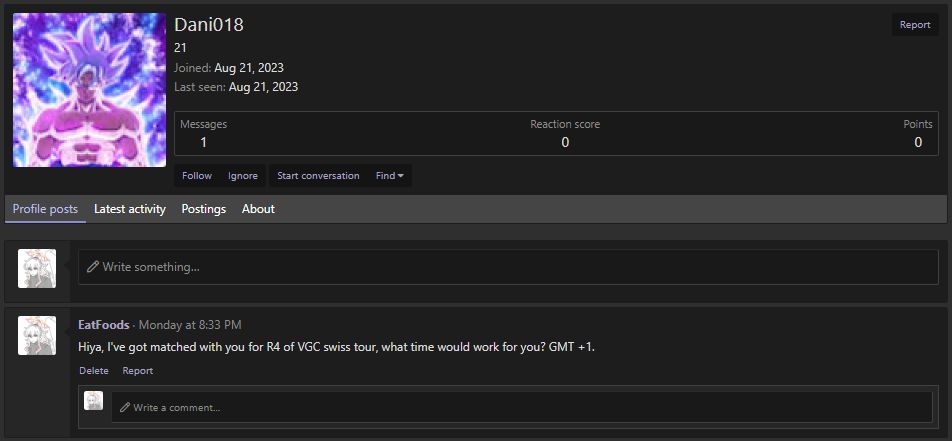Report the Dani018 profile
Viewport: 952px width, 441px height.
click(x=915, y=25)
